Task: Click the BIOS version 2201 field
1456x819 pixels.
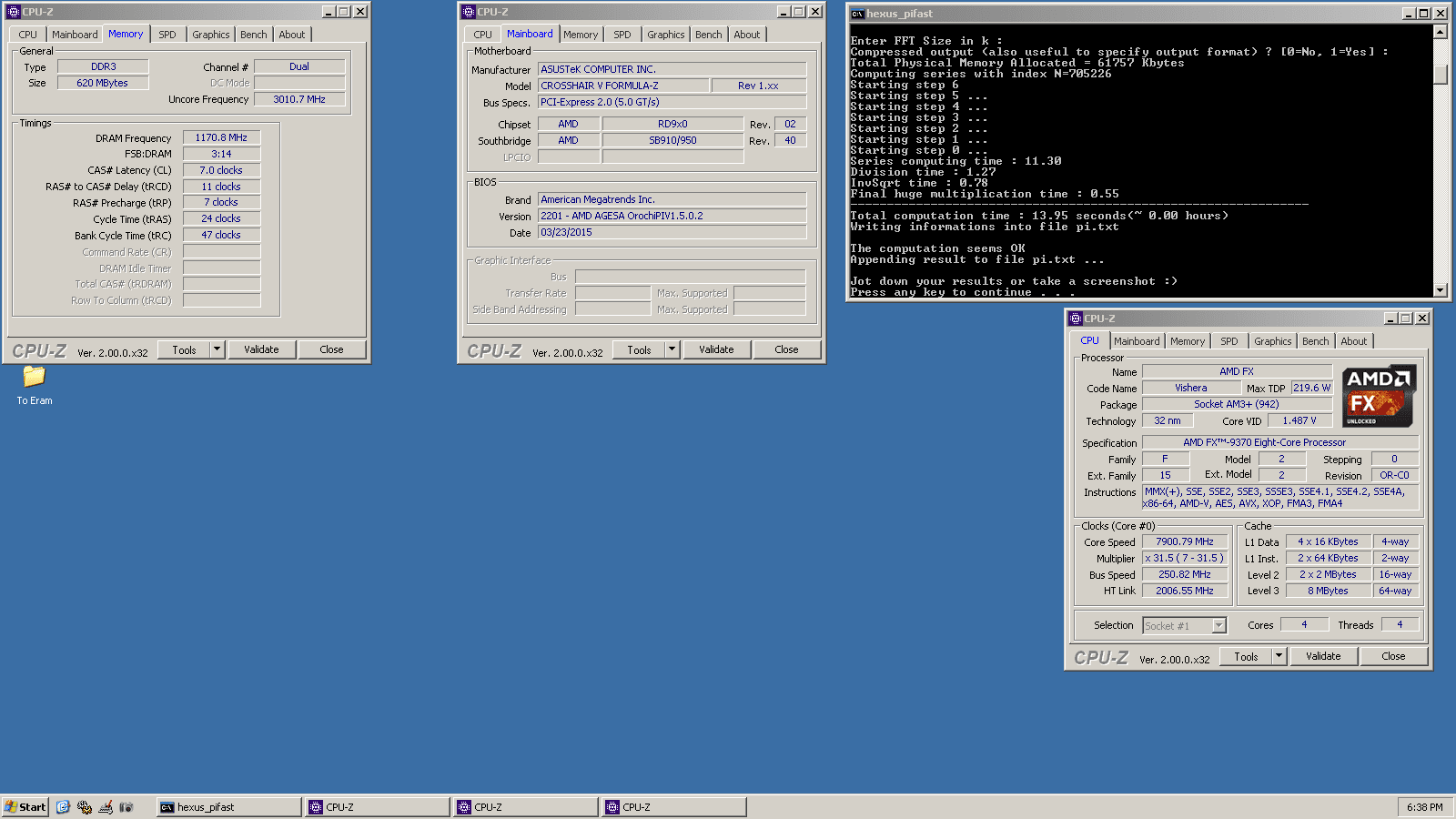Action: (x=672, y=216)
